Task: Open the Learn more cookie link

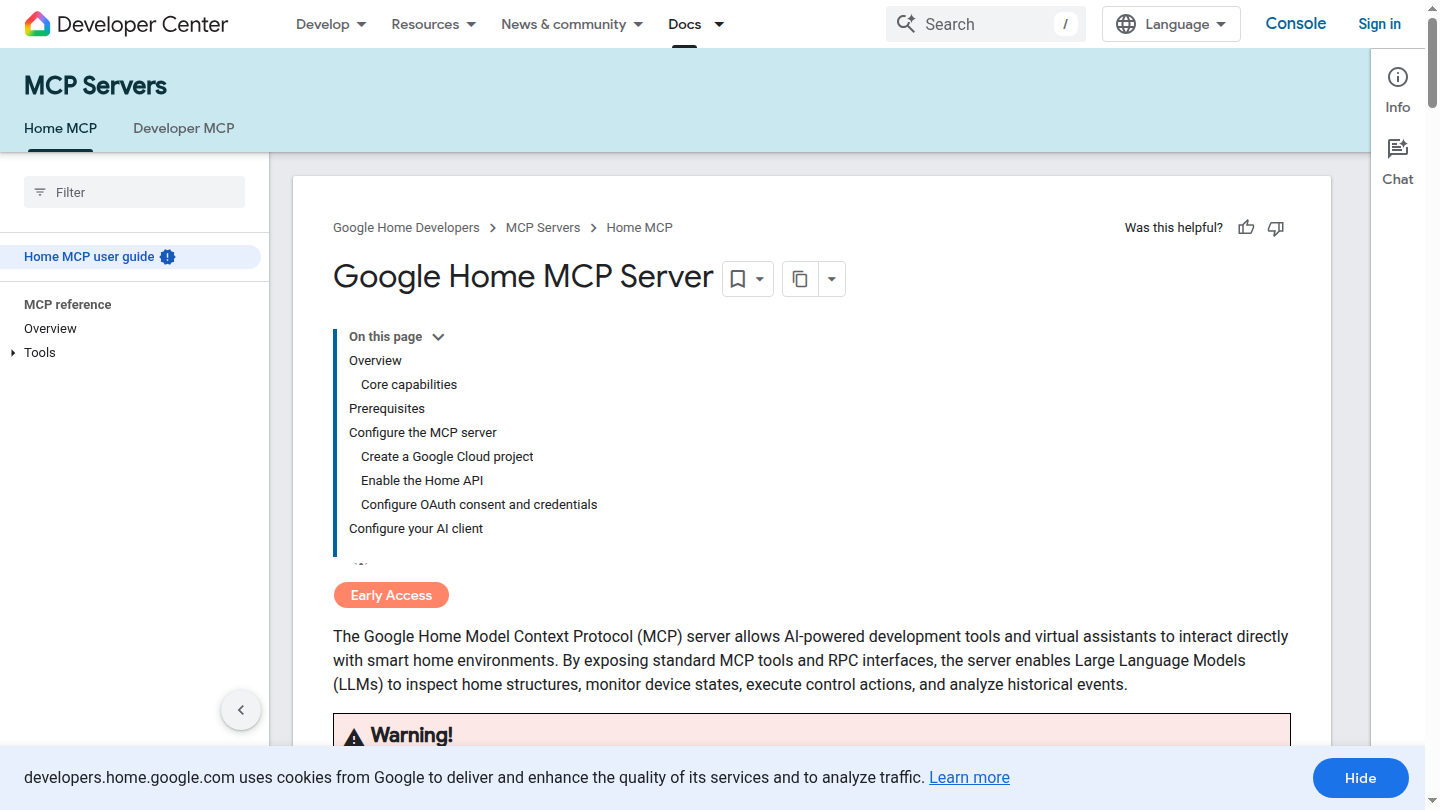Action: pos(969,778)
